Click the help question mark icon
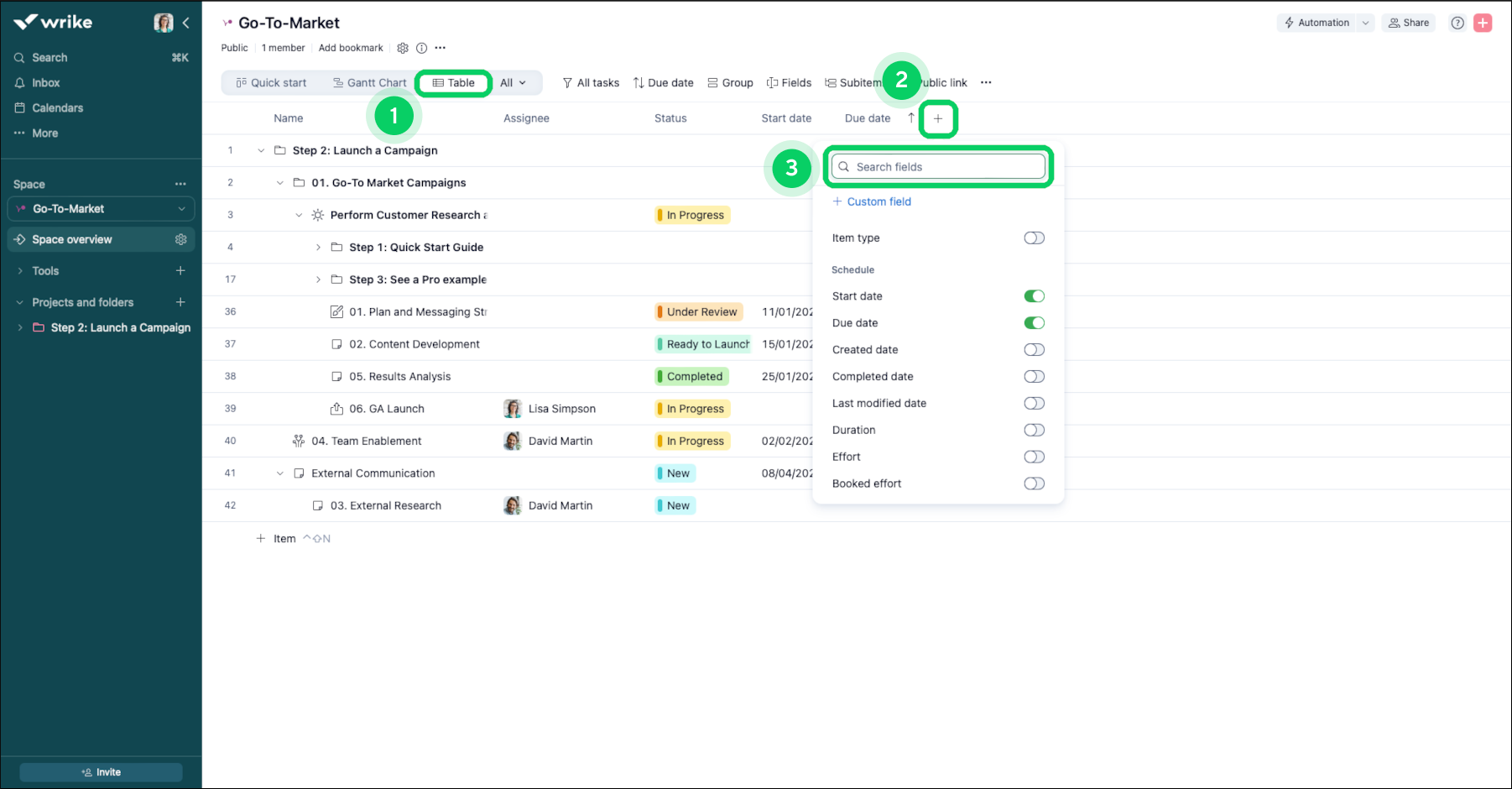 coord(1457,23)
